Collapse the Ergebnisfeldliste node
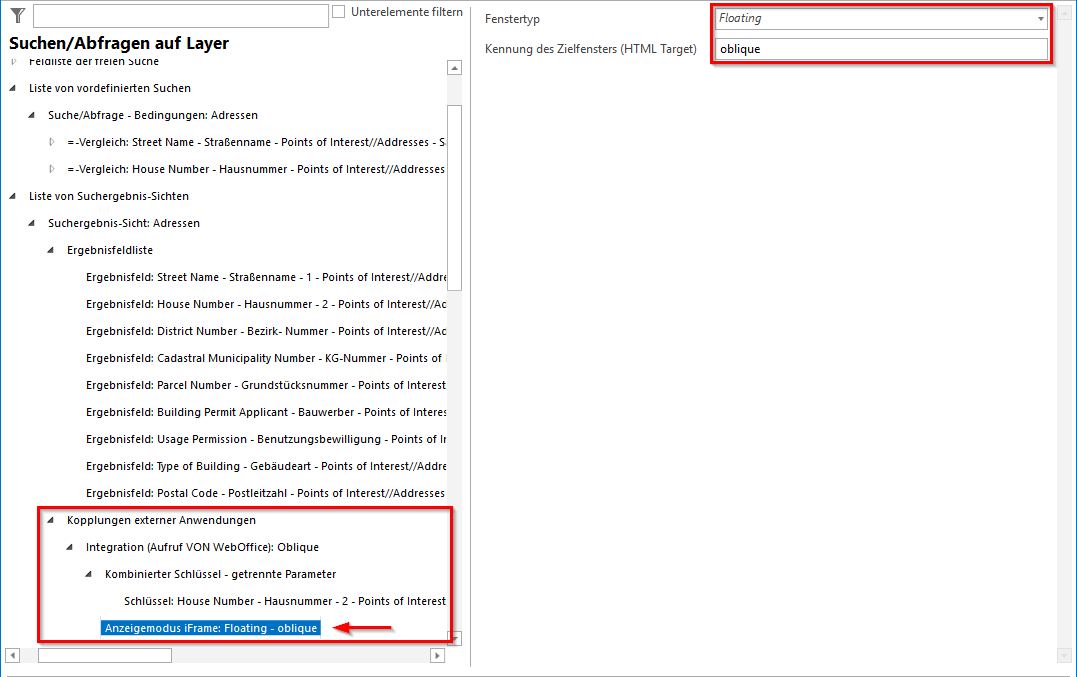Screen dimensions: 1077x677 click(49, 250)
